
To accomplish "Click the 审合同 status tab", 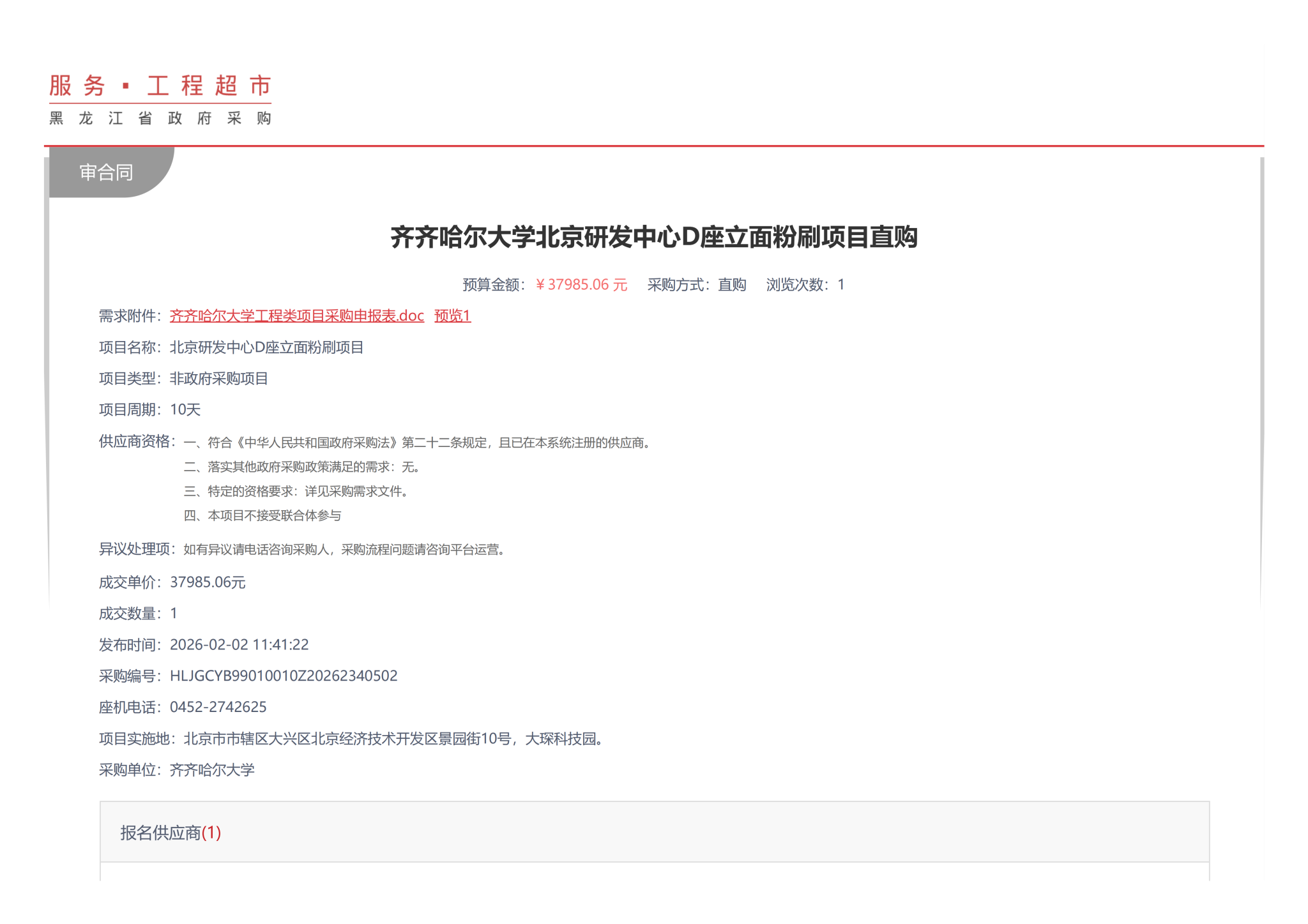I will (106, 172).
